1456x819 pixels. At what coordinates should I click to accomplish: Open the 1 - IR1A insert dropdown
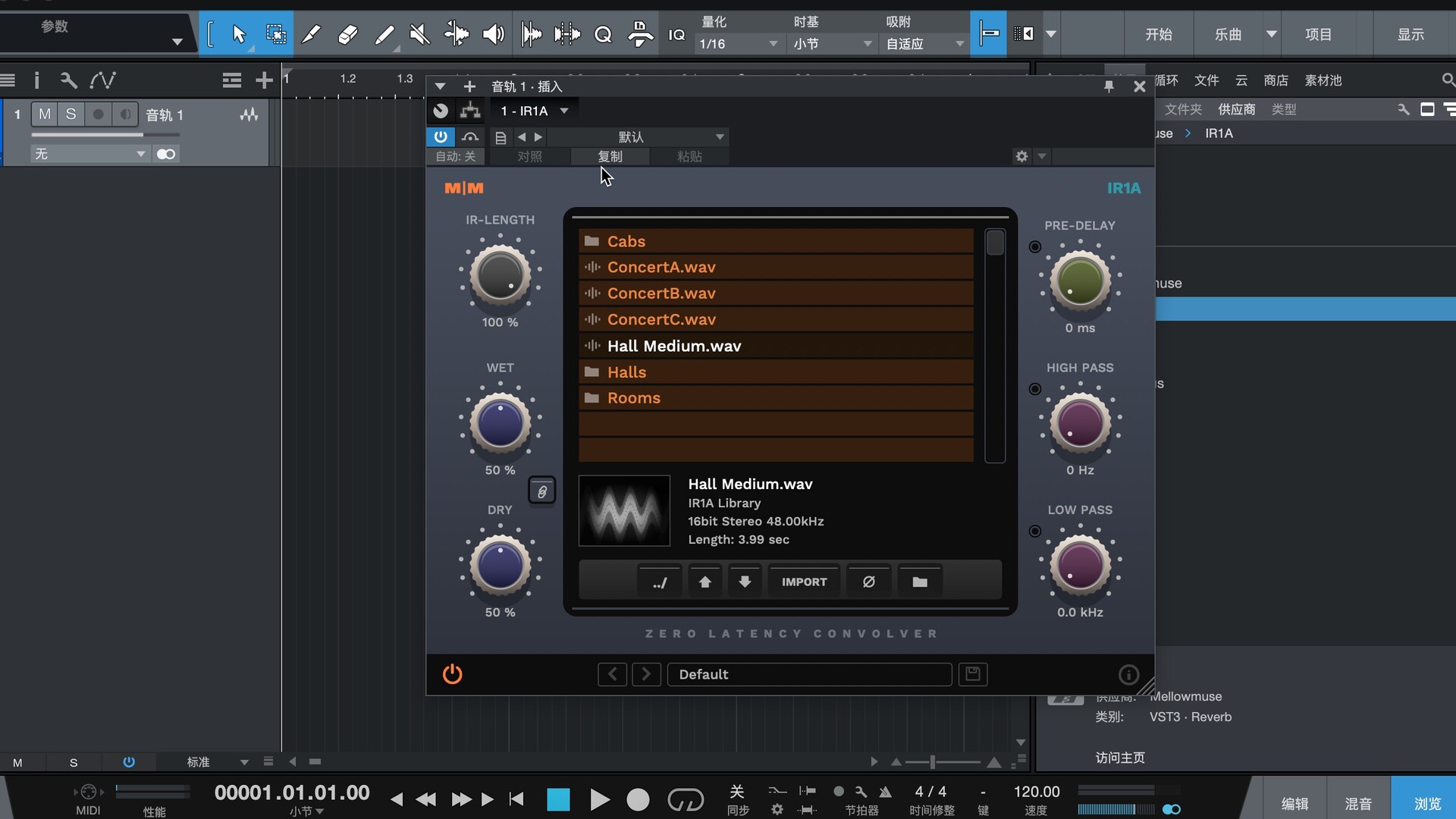[534, 111]
